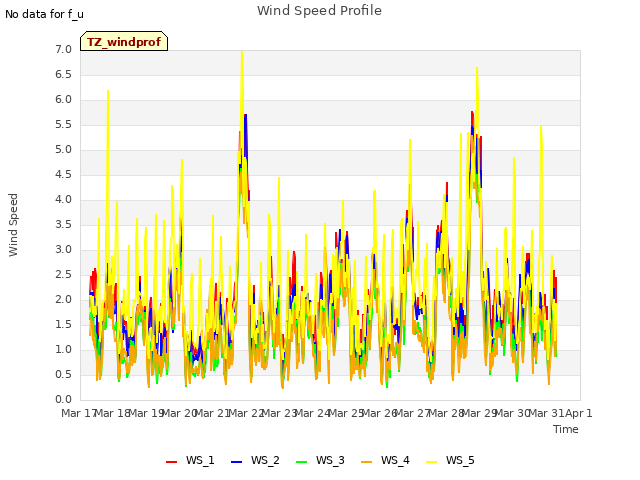Image resolution: width=640 pixels, height=480 pixels.
Task: Click the 0.5 y-axis tick label
Action: click(63, 375)
